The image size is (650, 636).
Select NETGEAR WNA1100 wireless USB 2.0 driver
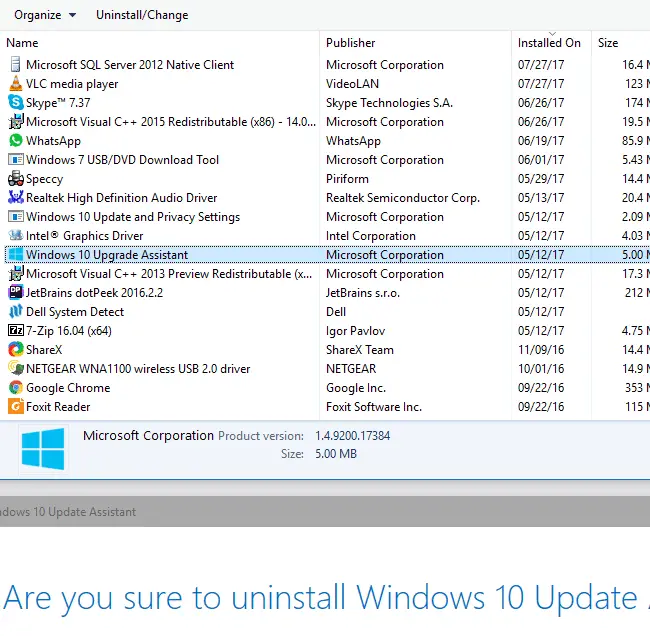[x=138, y=369]
